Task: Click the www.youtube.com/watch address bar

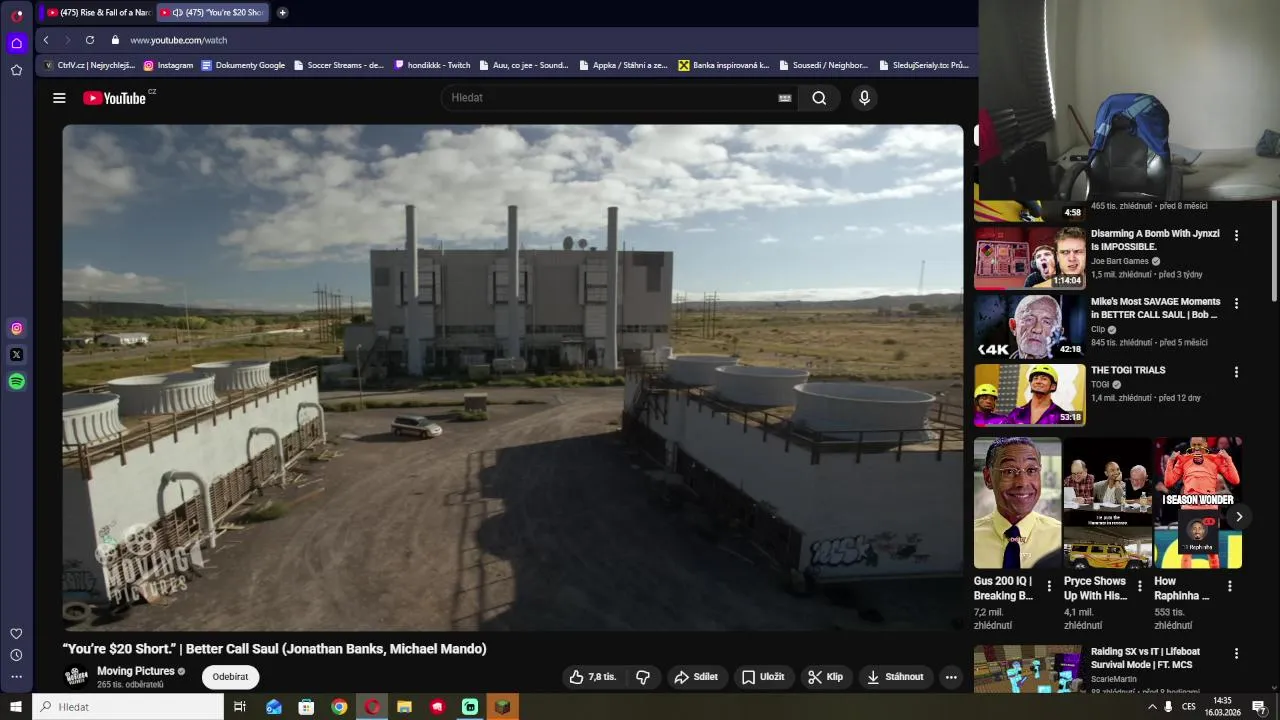Action: pyautogui.click(x=179, y=40)
